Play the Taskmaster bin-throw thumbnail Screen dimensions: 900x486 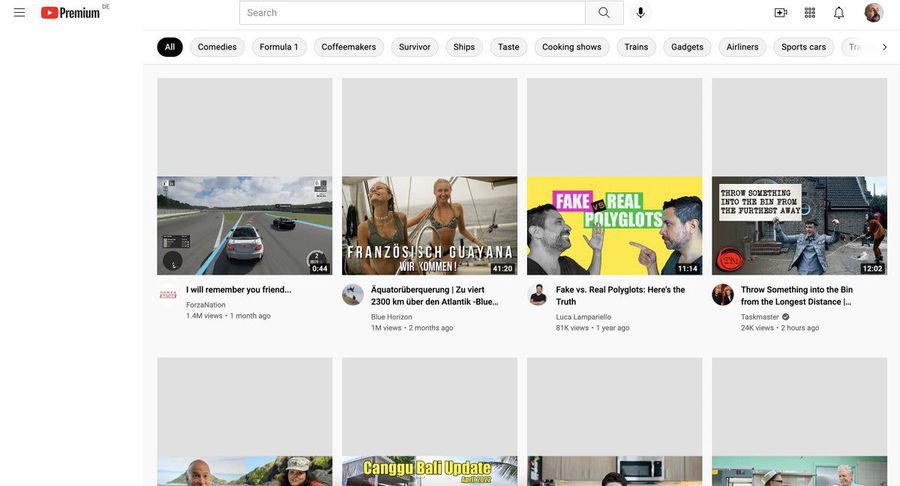pyautogui.click(x=800, y=225)
